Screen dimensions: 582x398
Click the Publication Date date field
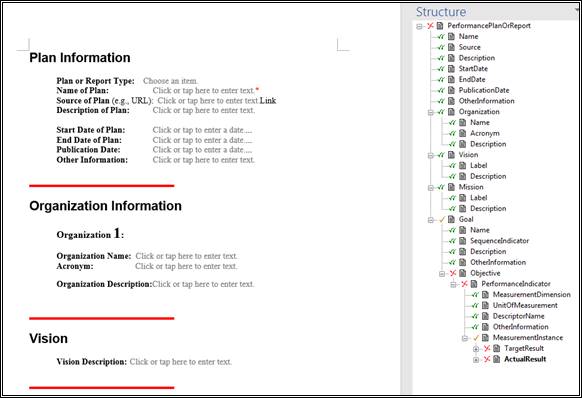[202, 150]
